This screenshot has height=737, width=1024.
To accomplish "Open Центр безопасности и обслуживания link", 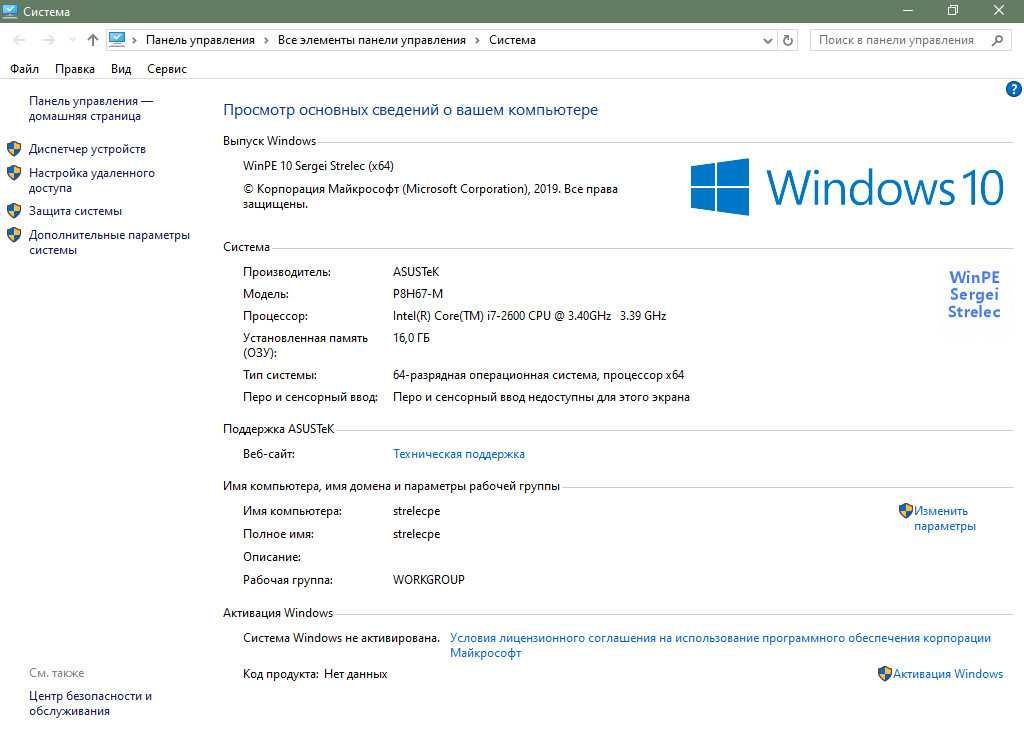I will tap(90, 703).
